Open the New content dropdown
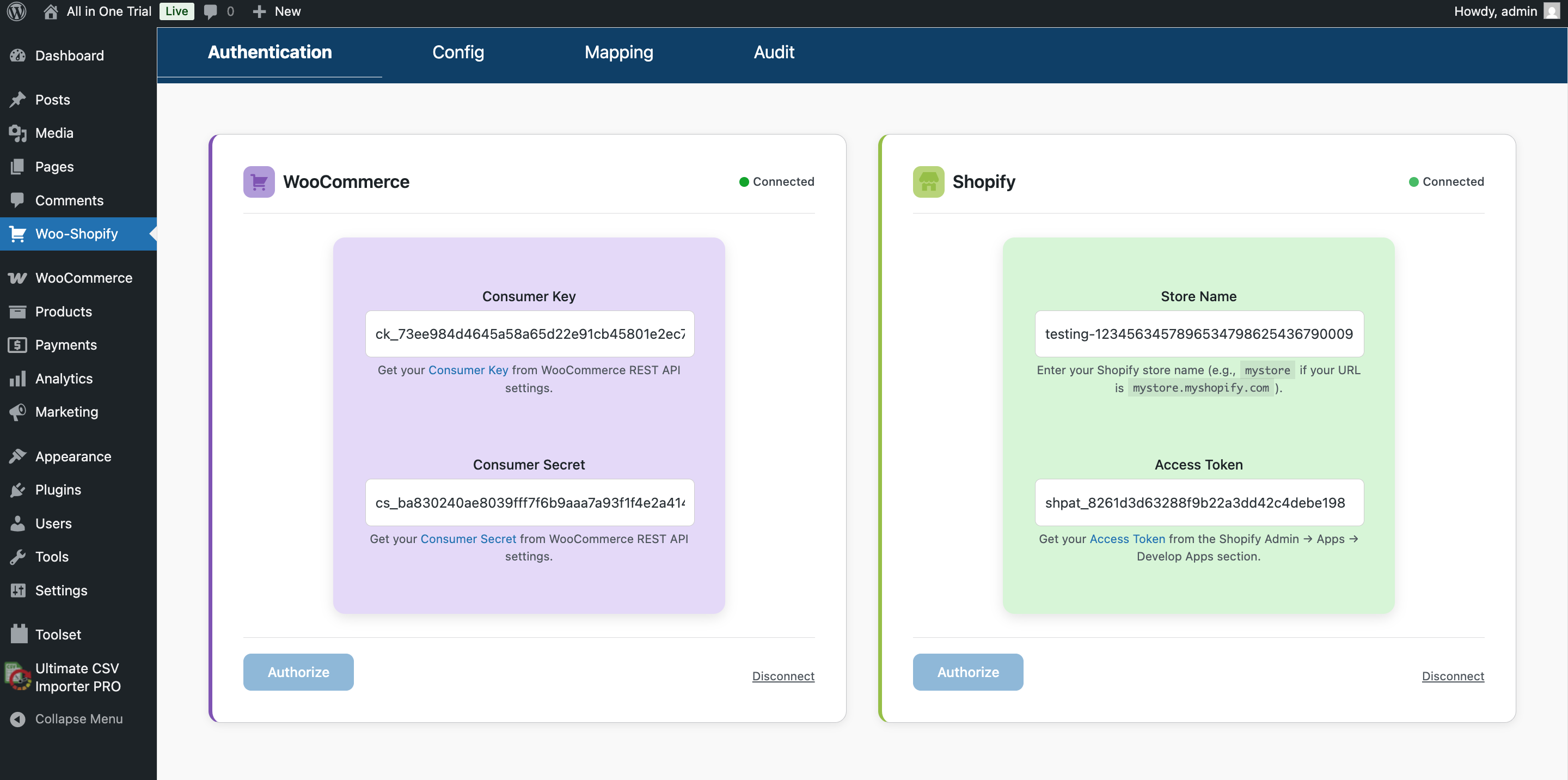1568x780 pixels. (277, 11)
